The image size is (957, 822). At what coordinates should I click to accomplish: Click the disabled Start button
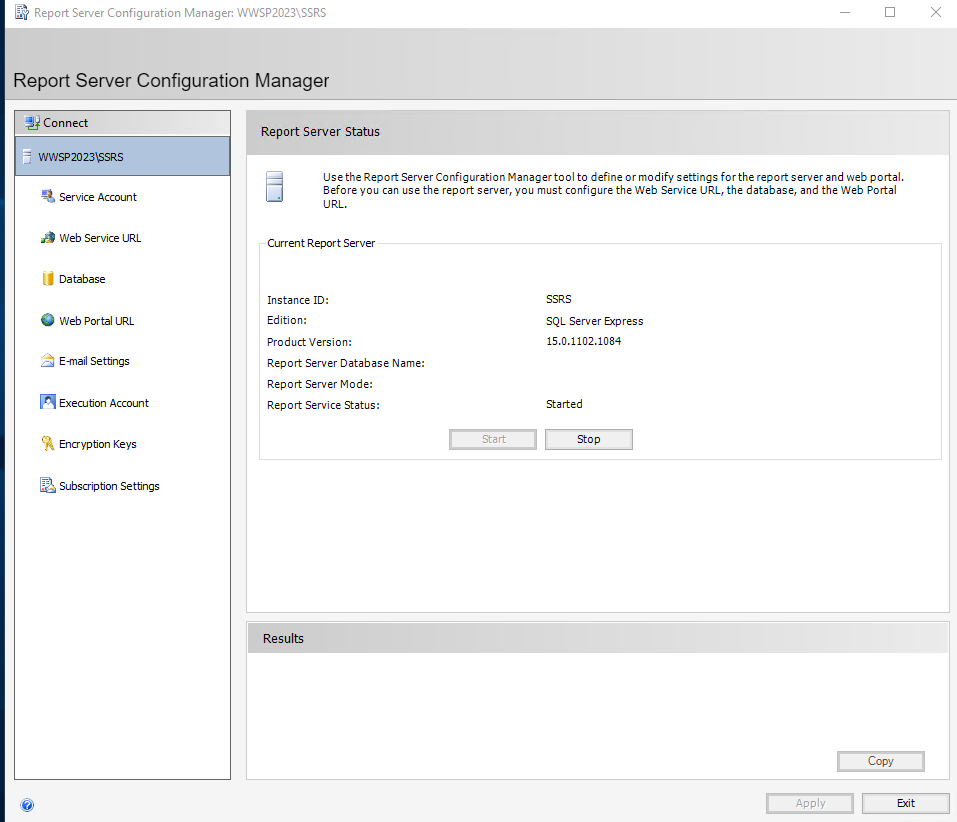[493, 439]
